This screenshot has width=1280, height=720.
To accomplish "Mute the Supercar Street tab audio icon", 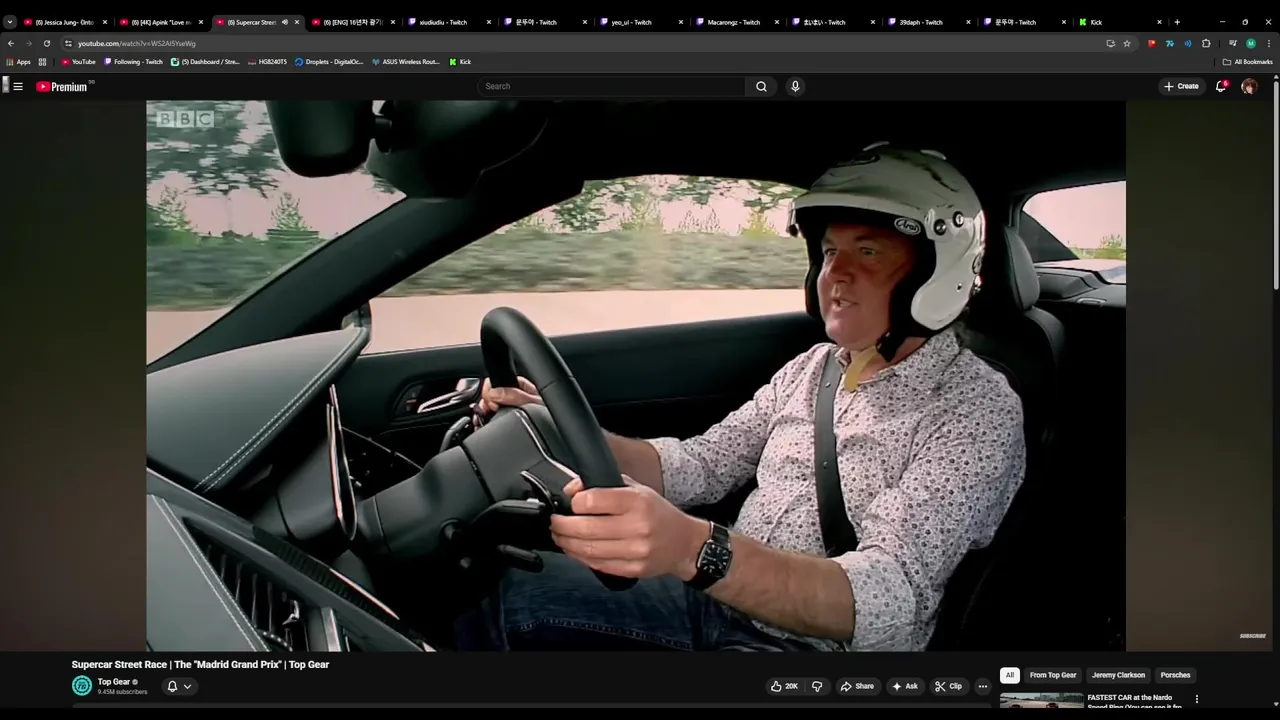I will [x=285, y=22].
